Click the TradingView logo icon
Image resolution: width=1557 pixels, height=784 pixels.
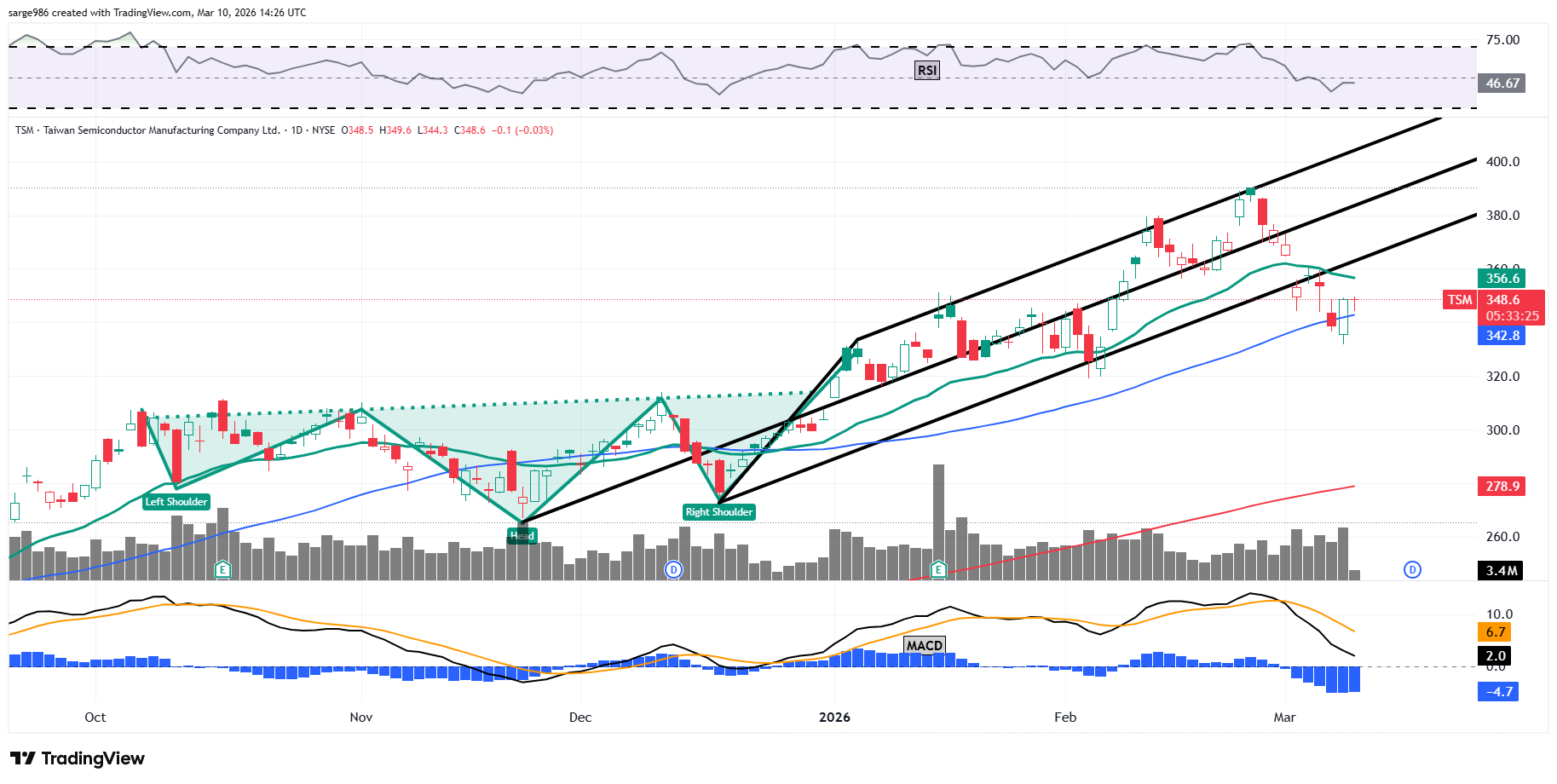pyautogui.click(x=23, y=758)
